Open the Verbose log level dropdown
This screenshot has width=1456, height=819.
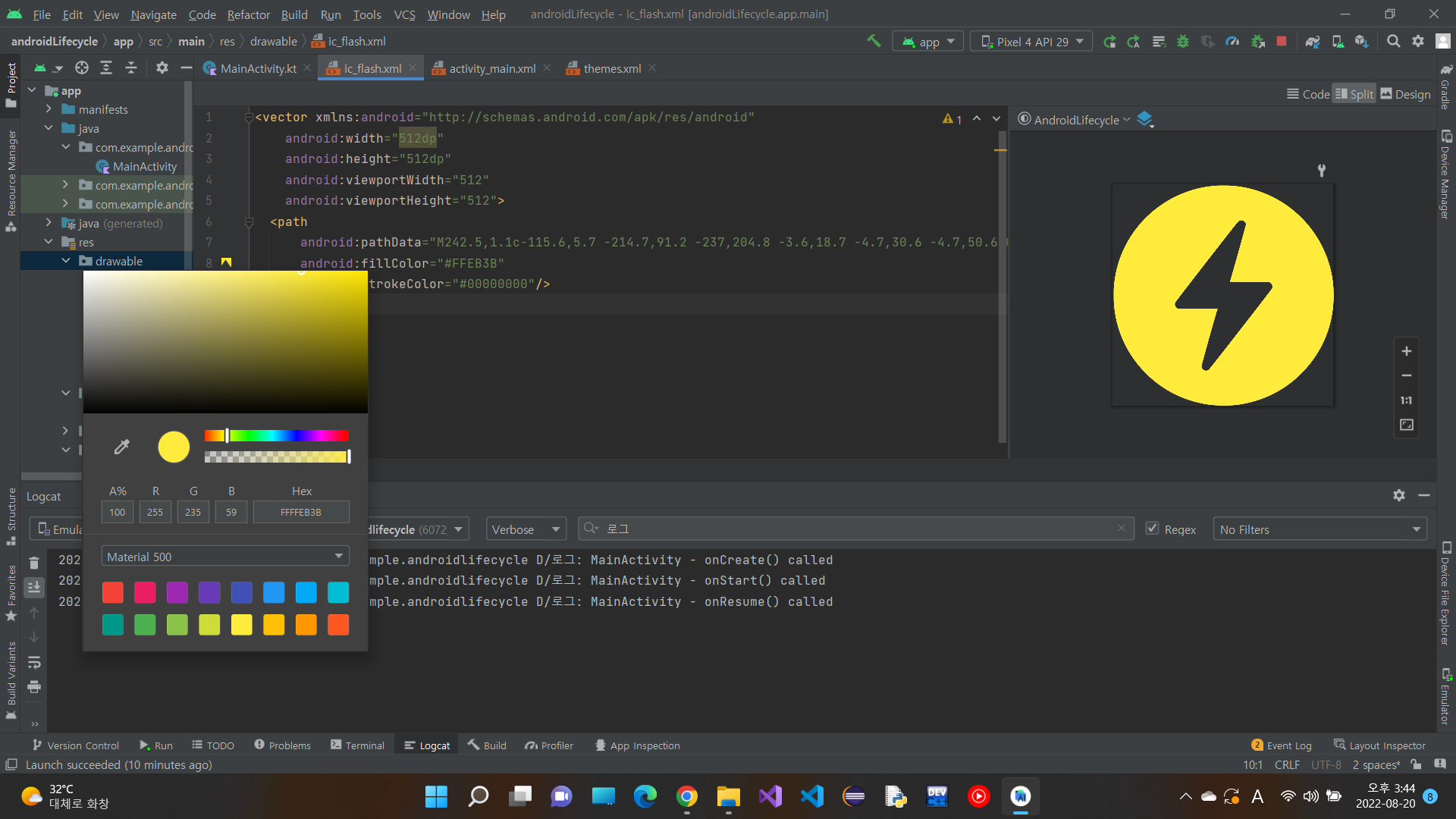point(526,529)
